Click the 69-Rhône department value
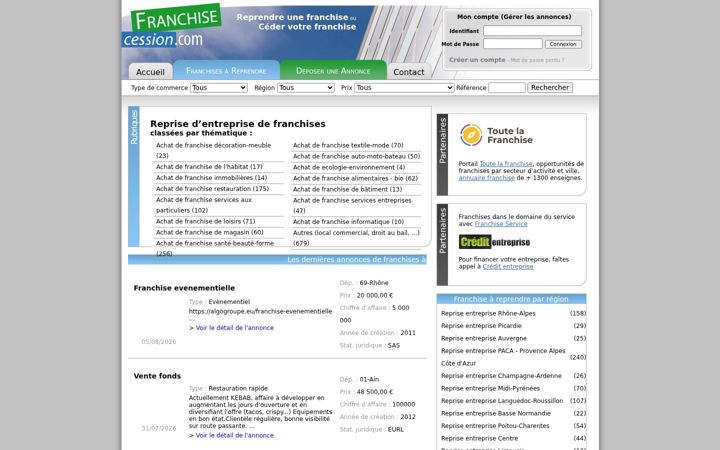This screenshot has height=450, width=720. 374,283
